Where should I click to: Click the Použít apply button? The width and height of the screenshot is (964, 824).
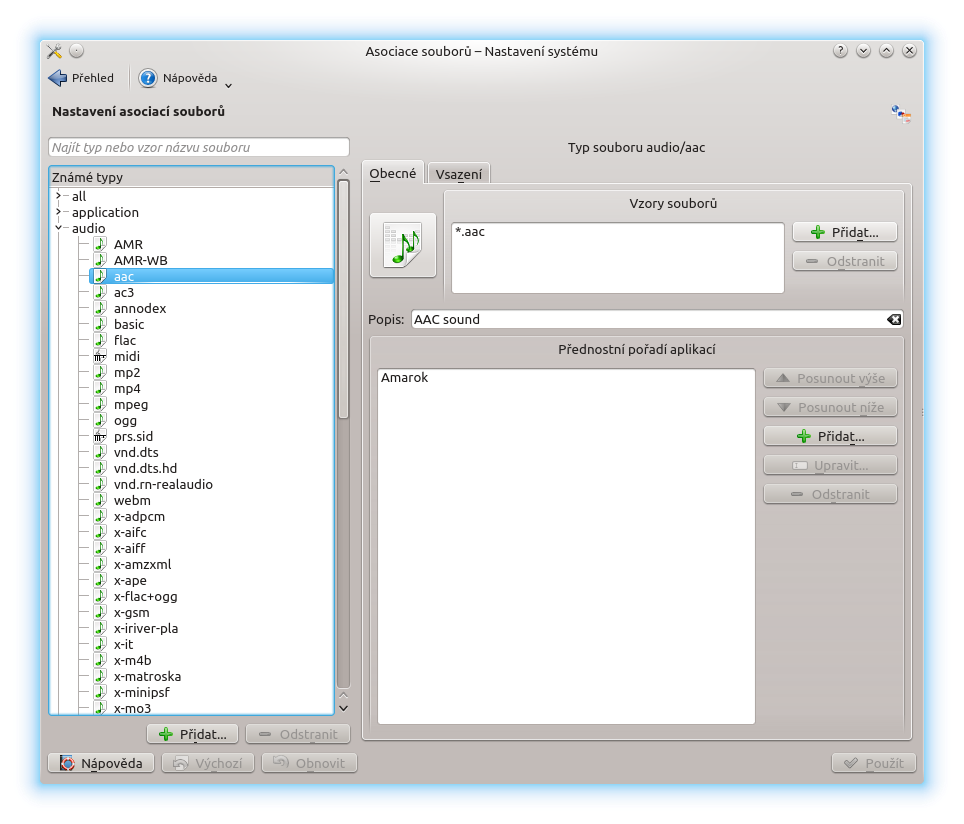(x=874, y=763)
